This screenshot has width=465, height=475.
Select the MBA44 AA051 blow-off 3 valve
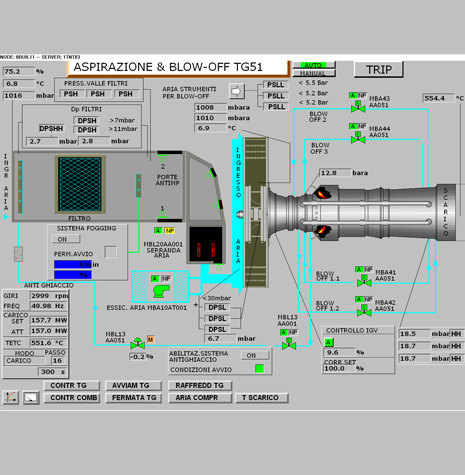(x=358, y=138)
